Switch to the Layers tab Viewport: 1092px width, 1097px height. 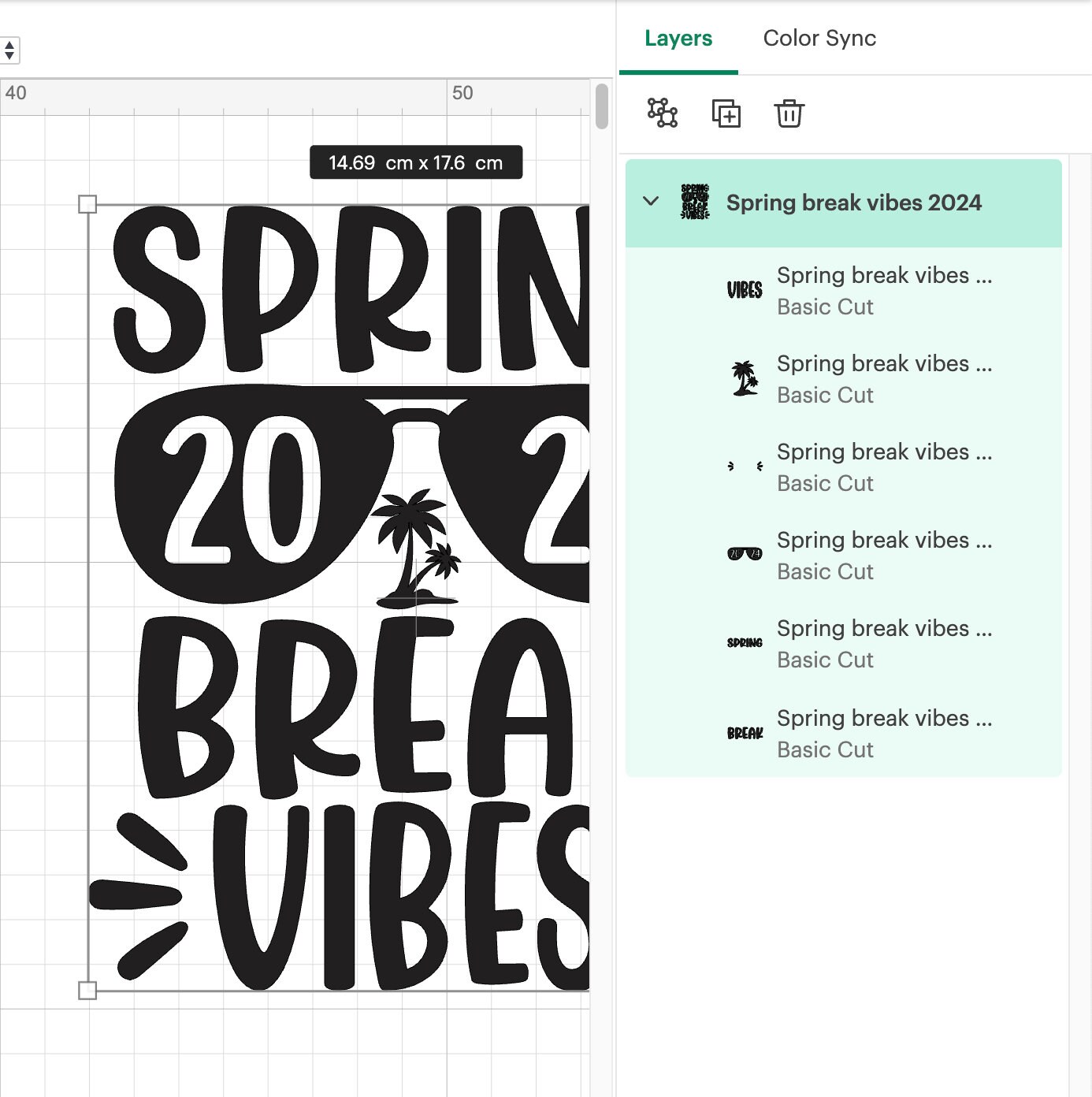678,38
